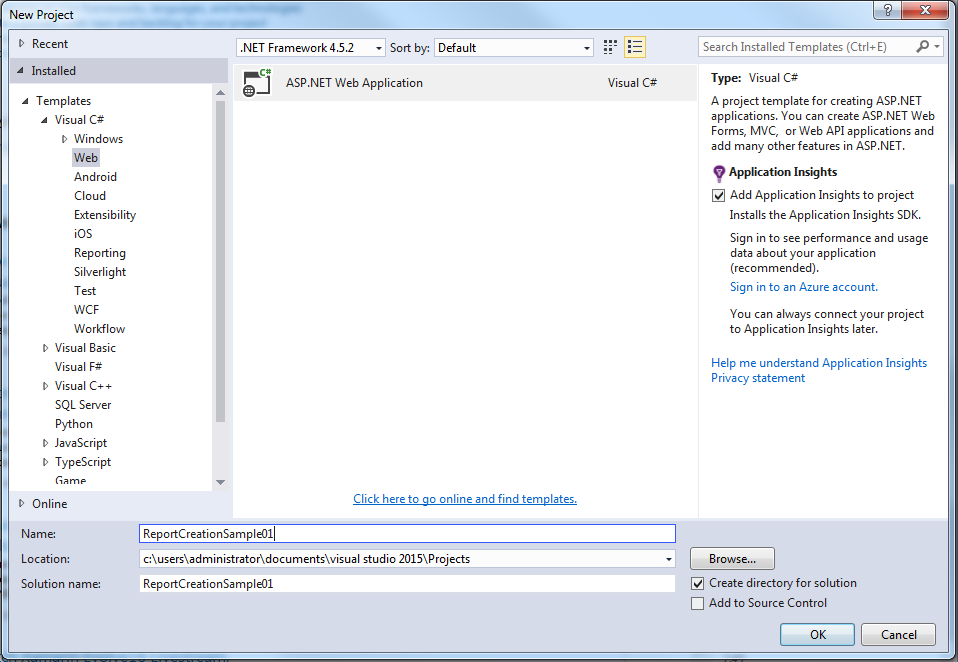
Task: Select the Android template category
Action: coord(95,176)
